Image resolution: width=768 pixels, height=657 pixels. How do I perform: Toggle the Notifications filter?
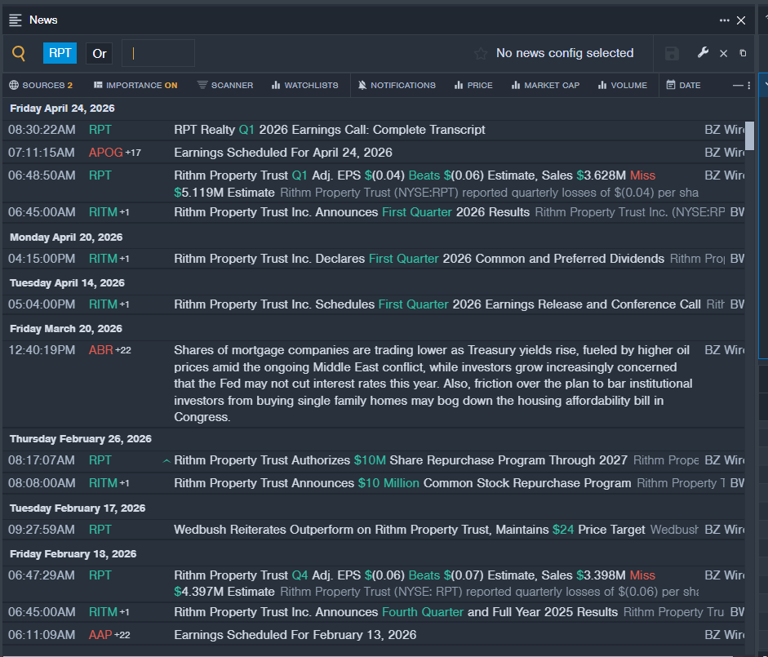[396, 85]
